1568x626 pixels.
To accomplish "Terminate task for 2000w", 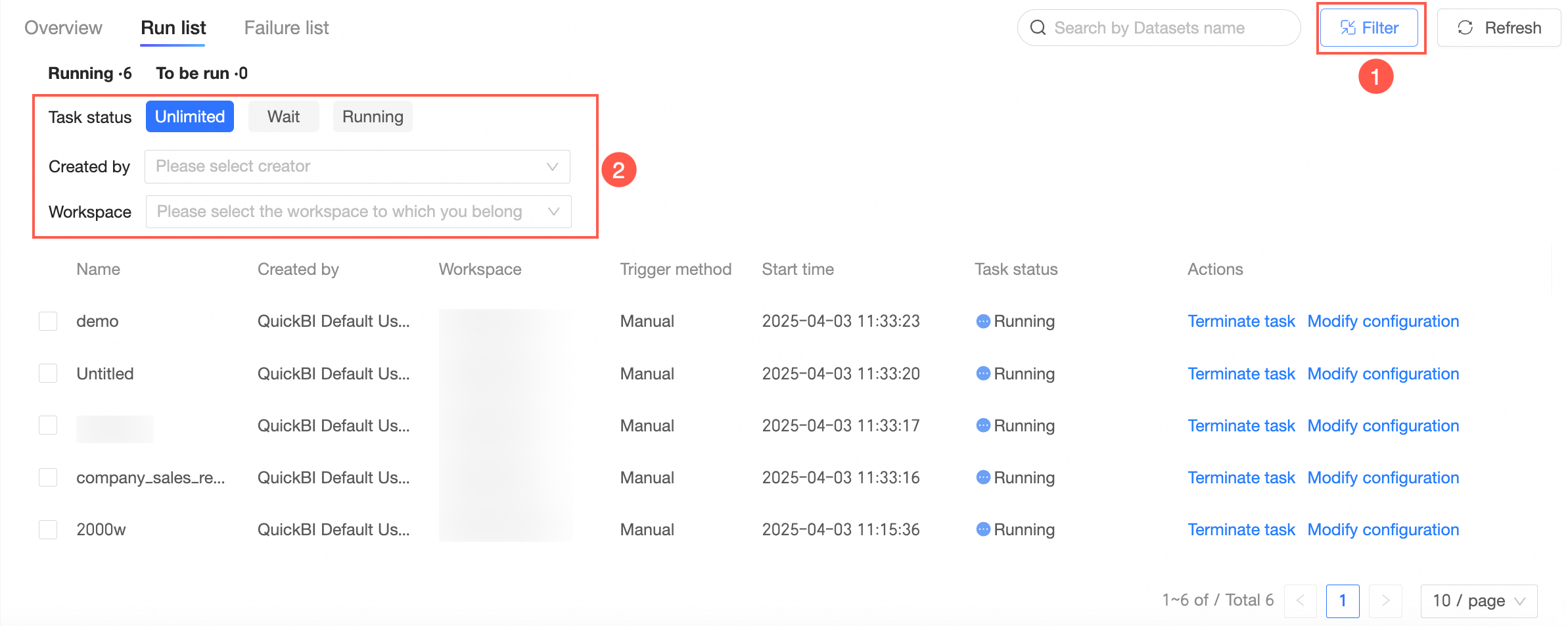I will 1241,529.
